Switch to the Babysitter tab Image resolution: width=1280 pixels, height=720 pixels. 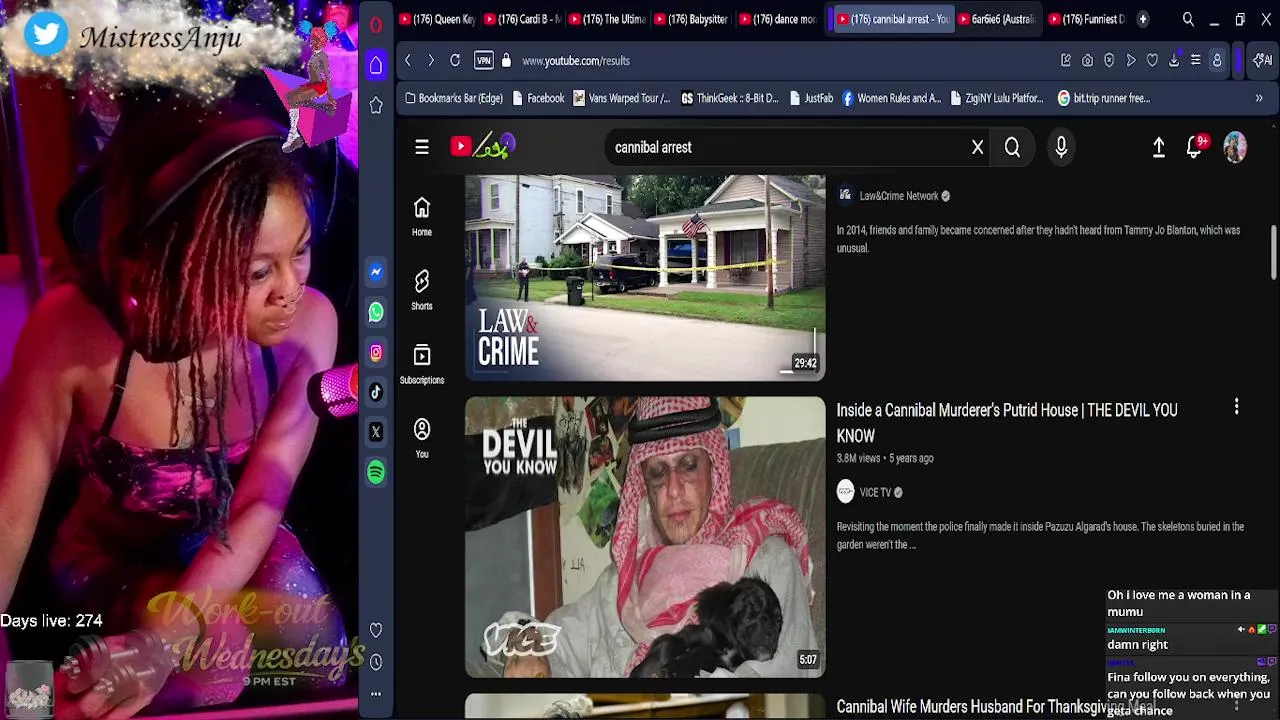pyautogui.click(x=692, y=19)
